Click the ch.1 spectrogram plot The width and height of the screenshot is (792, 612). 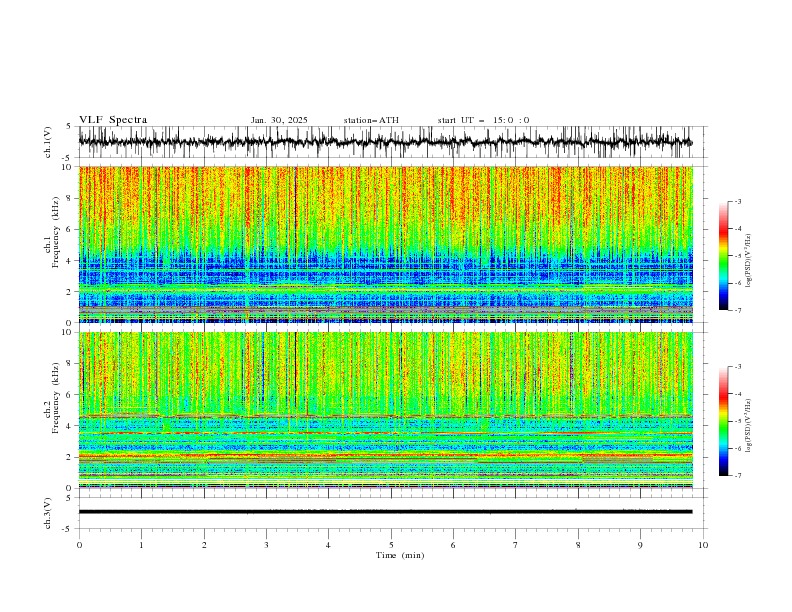tap(386, 244)
